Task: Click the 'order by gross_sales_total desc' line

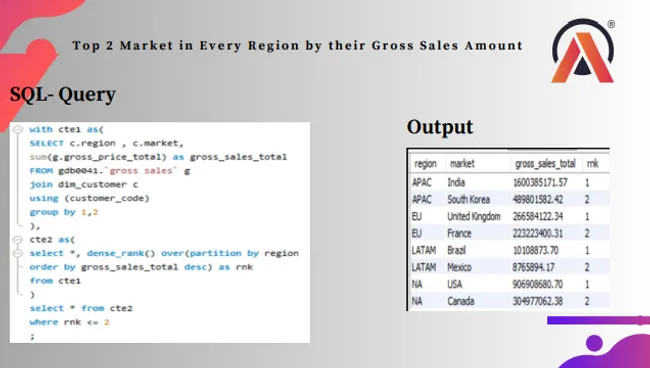Action: click(x=141, y=267)
